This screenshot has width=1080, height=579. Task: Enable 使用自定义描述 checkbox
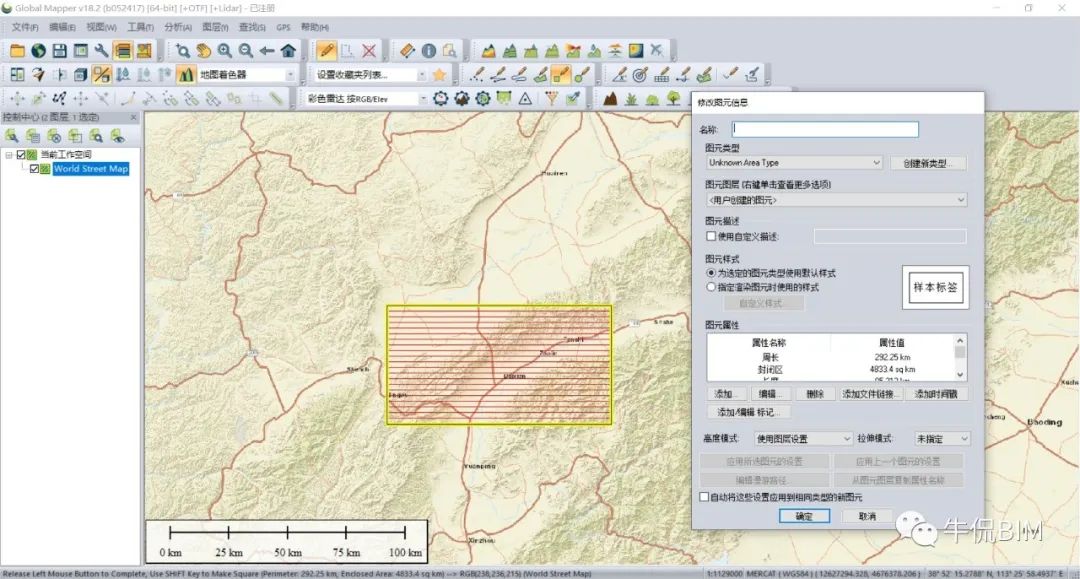coord(711,236)
